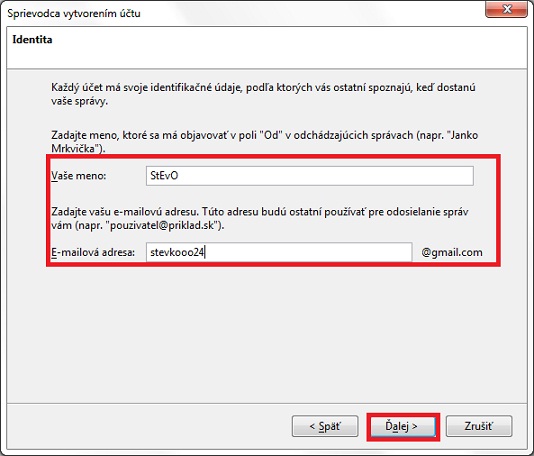Click the "Každý účet má svoje" intro paragraph

[263, 94]
